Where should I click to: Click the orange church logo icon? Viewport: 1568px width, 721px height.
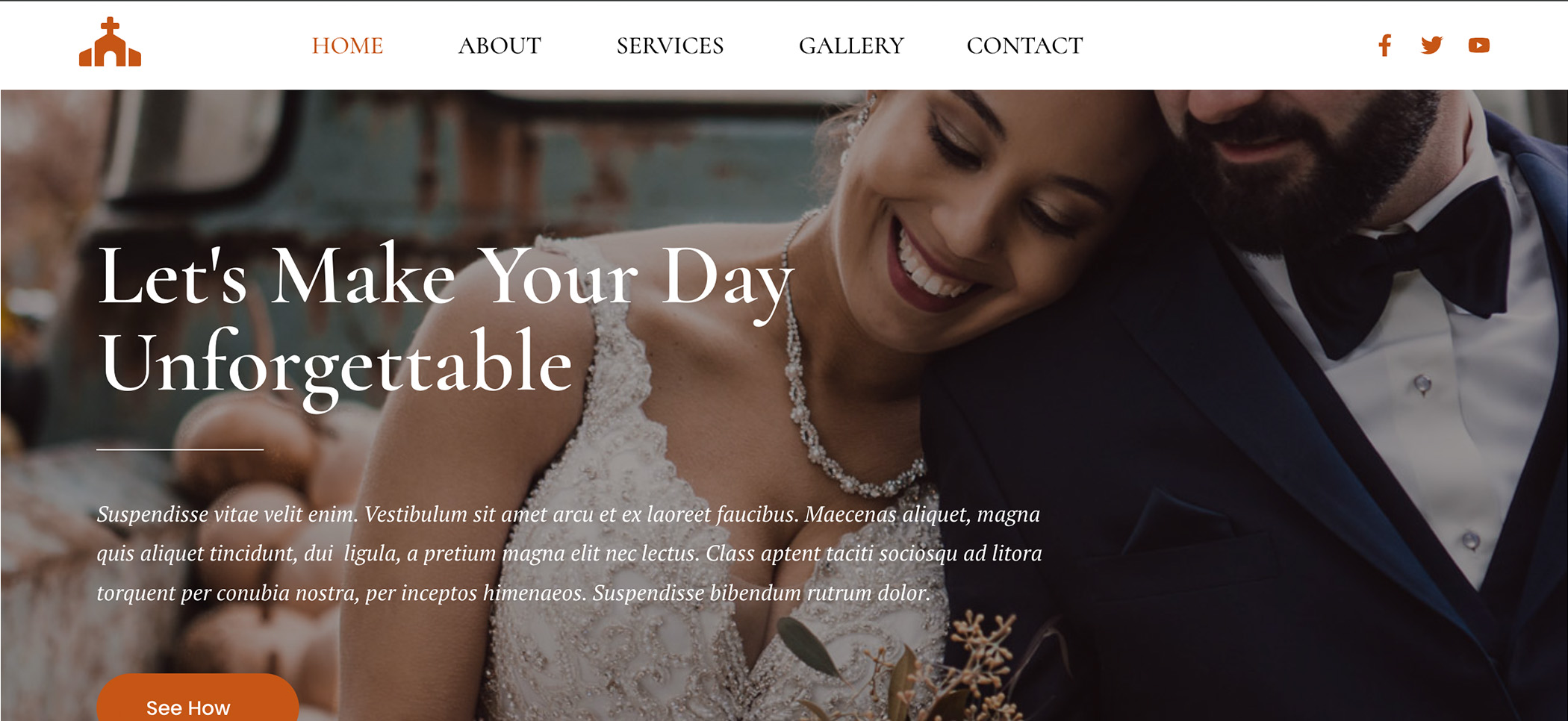coord(111,42)
